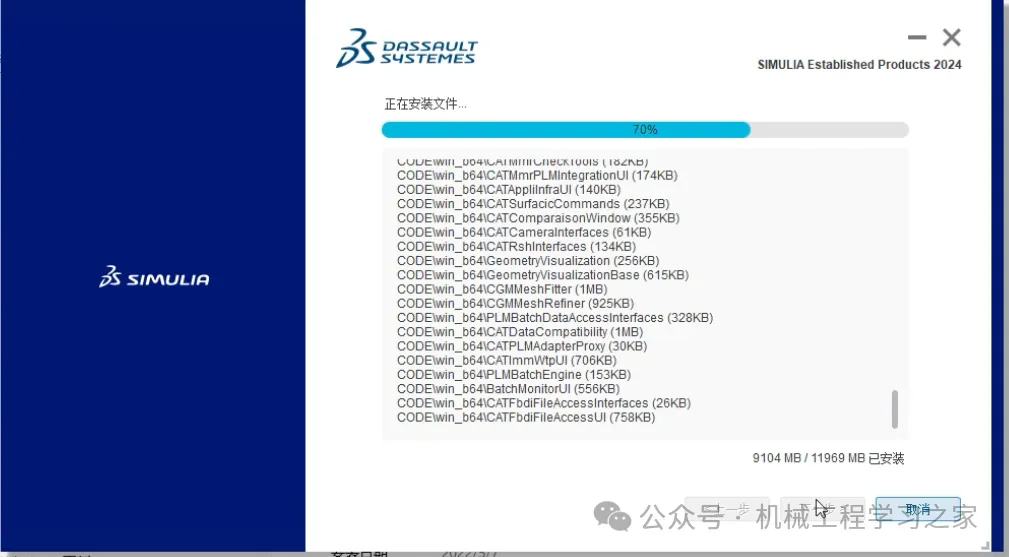Select the CATDataCompatibility (1MB) line
This screenshot has height=557, width=1009.
coord(521,332)
